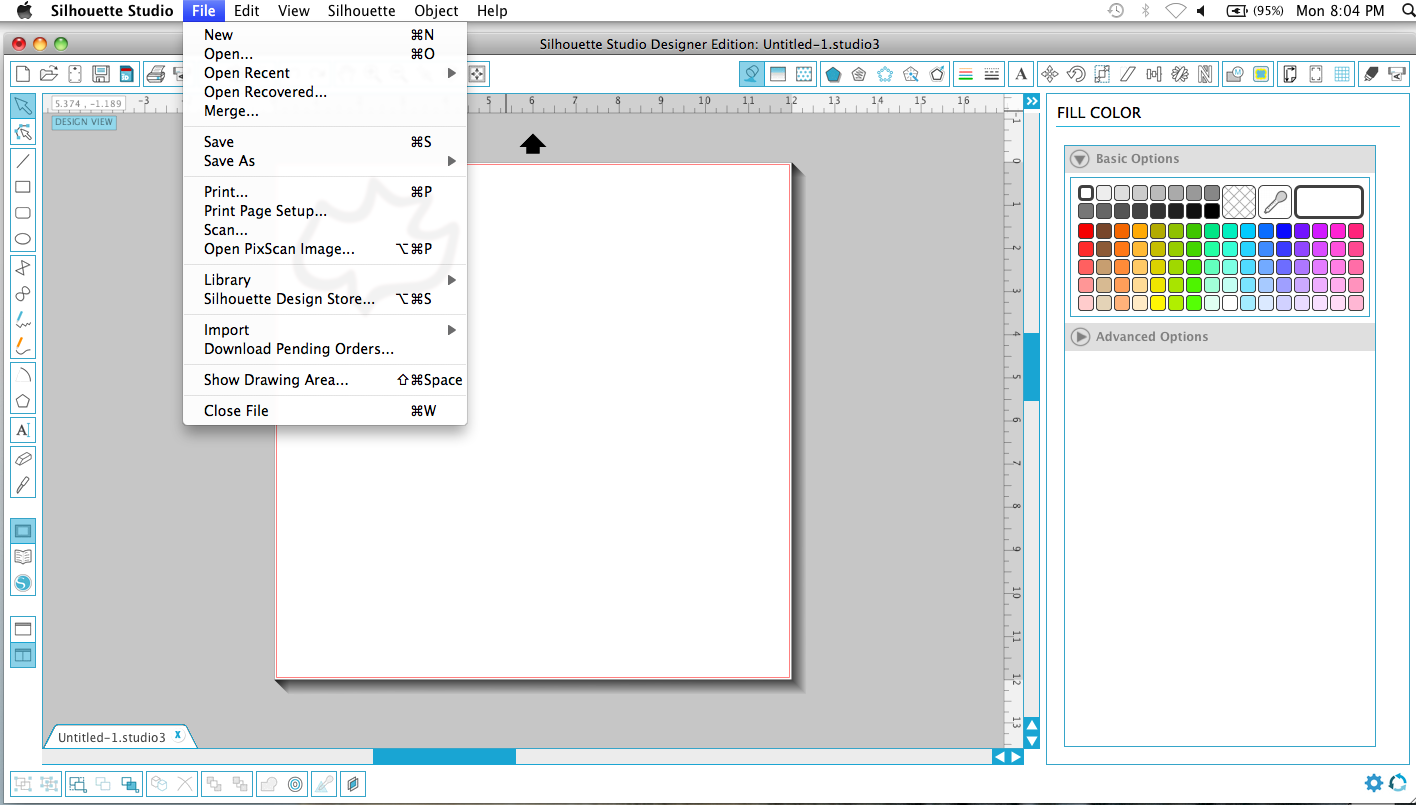Click the horizontal scrollbar thumb

tap(444, 757)
